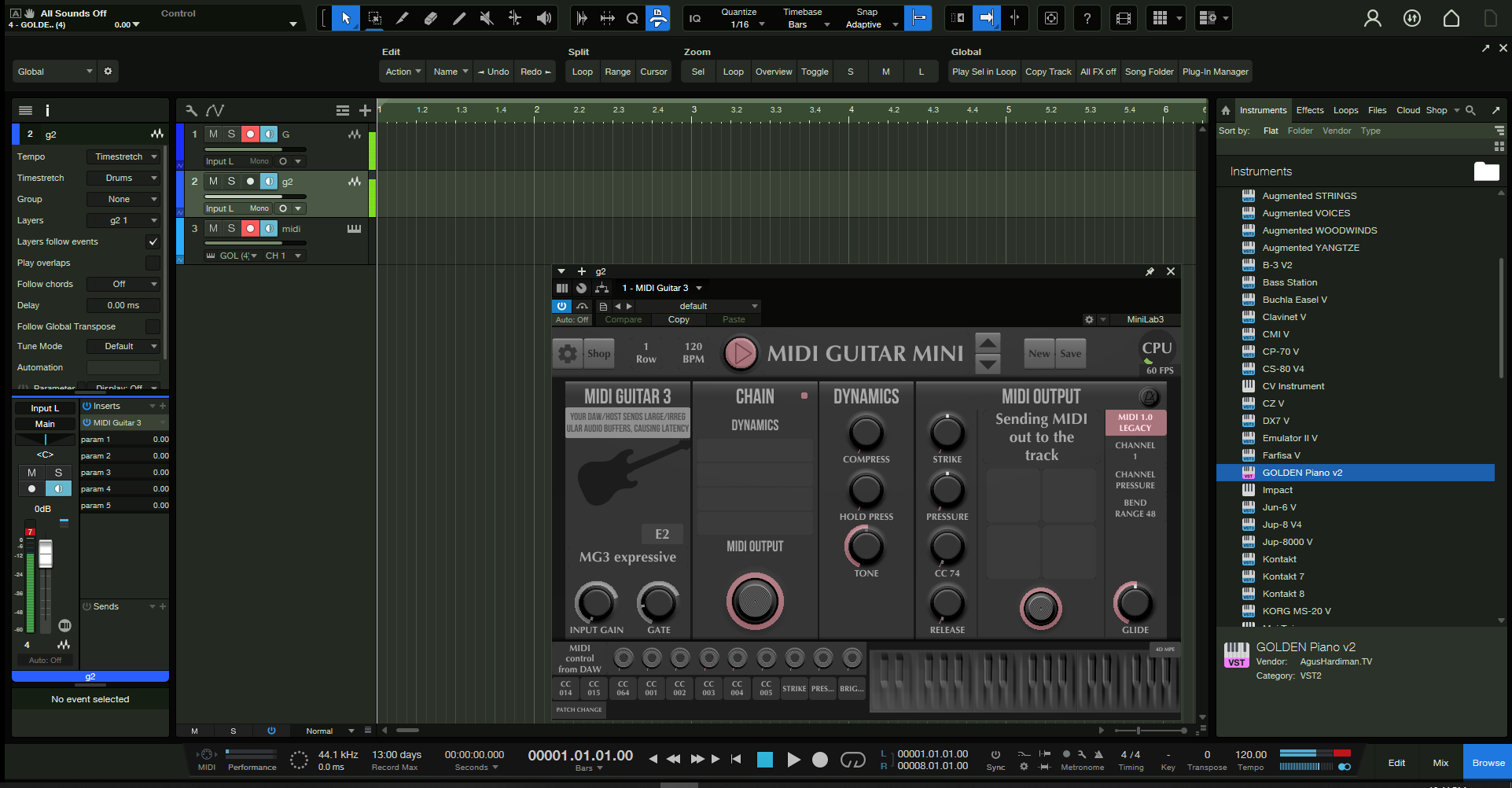Open the Timestretch mode dropdown
The height and width of the screenshot is (788, 1512).
(x=123, y=178)
